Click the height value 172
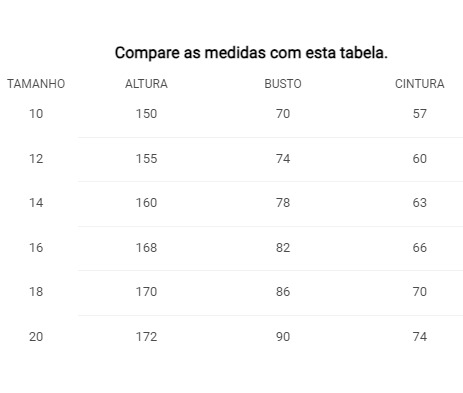463x393 pixels. click(x=146, y=337)
